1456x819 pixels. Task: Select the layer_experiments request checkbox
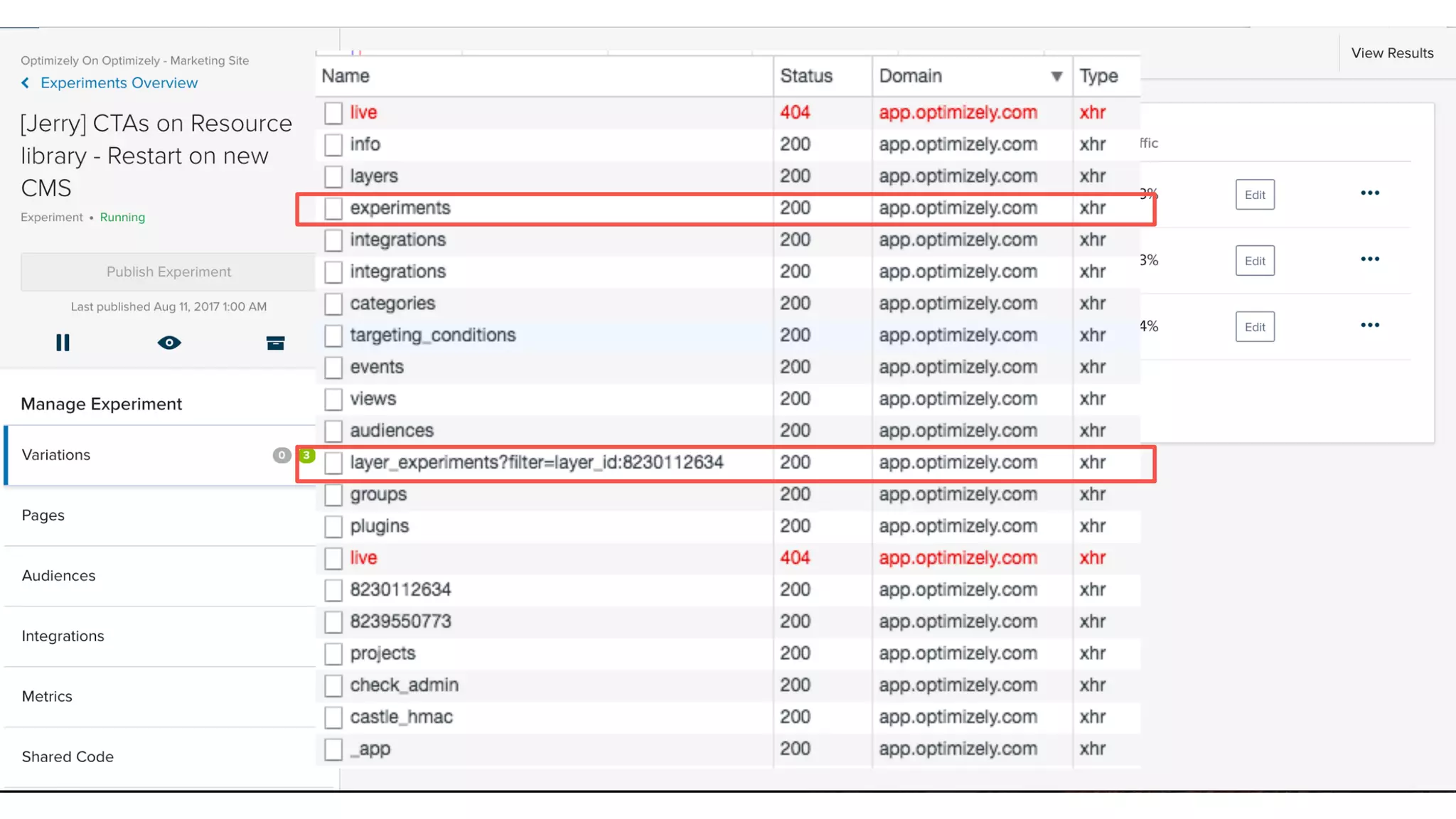click(x=333, y=463)
